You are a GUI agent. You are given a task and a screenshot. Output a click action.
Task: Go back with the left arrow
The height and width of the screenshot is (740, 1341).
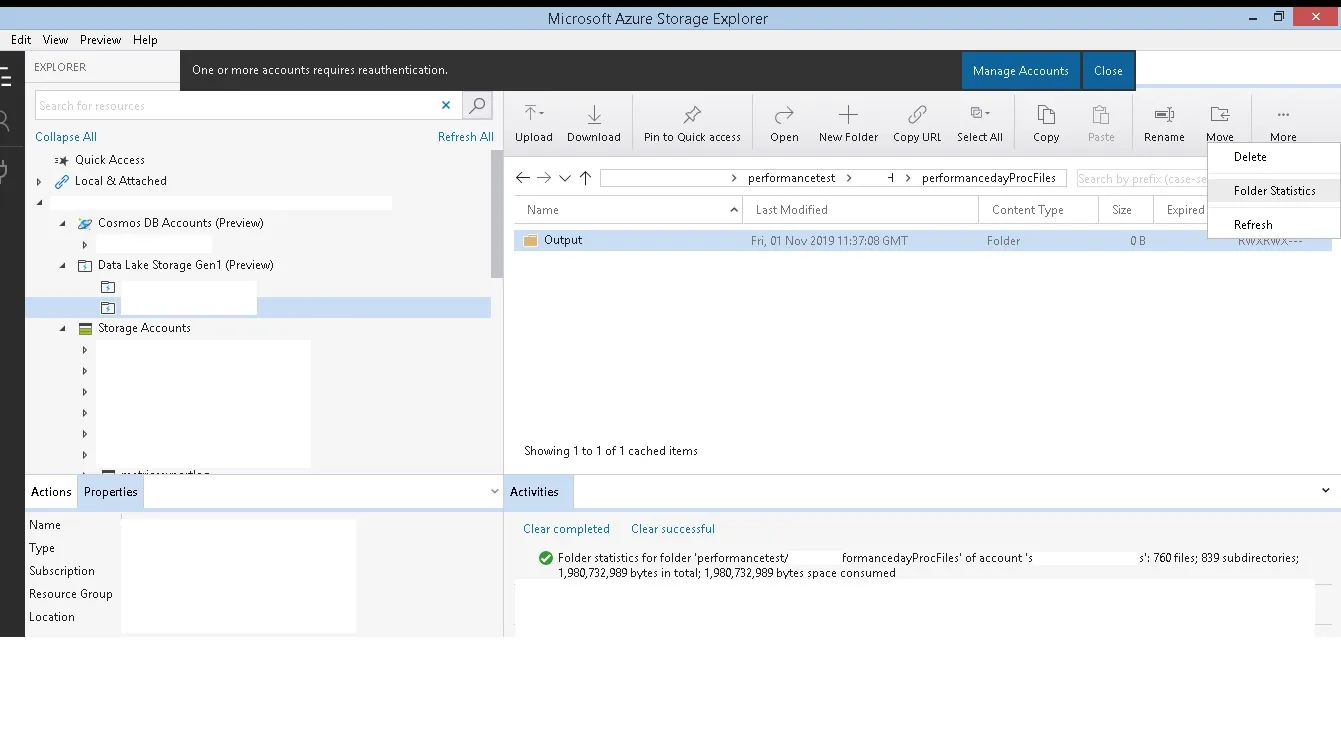click(x=523, y=178)
